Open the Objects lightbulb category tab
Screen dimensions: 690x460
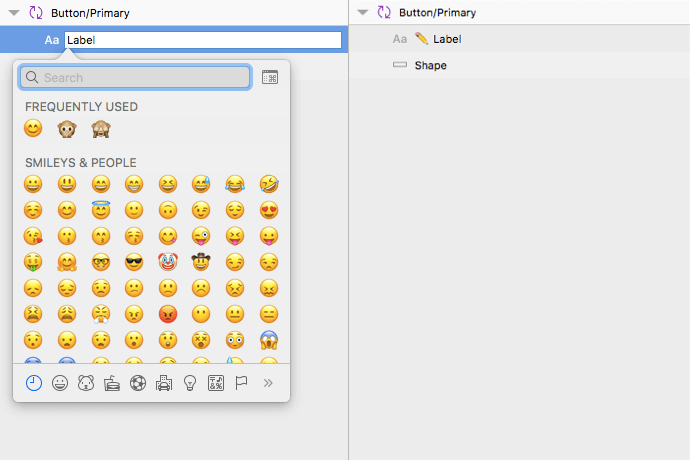pyautogui.click(x=190, y=383)
